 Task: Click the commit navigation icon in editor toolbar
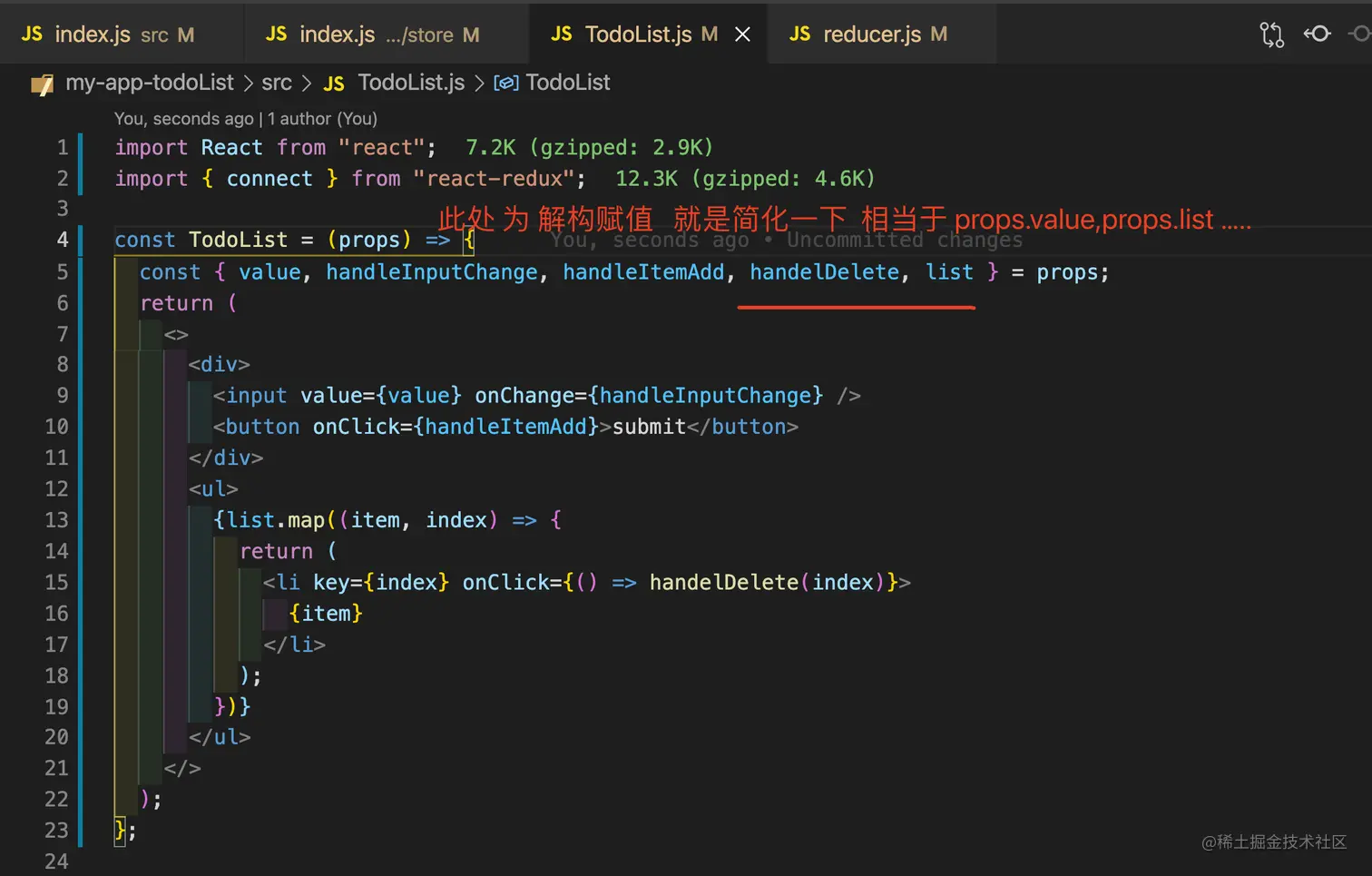(1317, 34)
